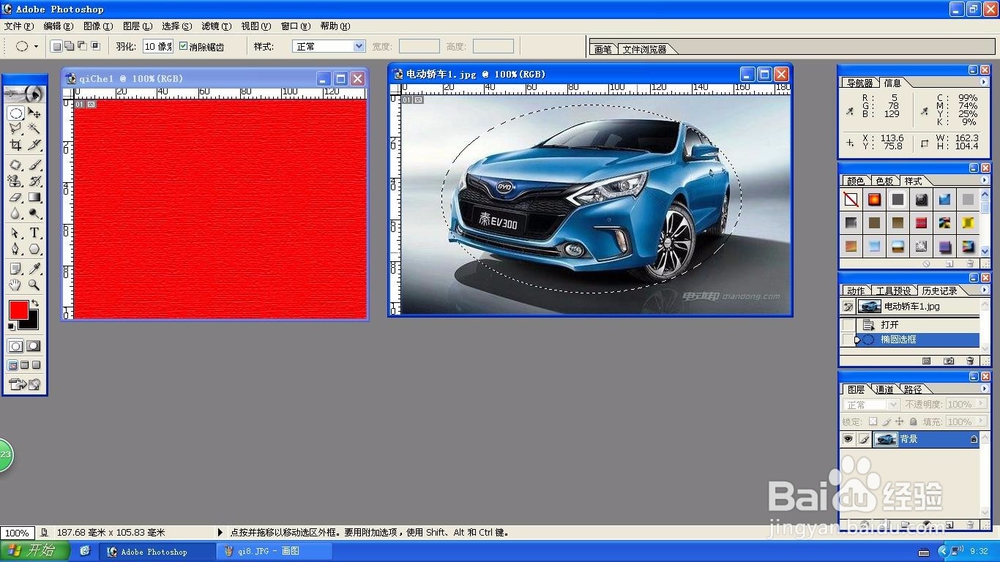Switch to the 动作 (Actions) tab

(x=855, y=291)
